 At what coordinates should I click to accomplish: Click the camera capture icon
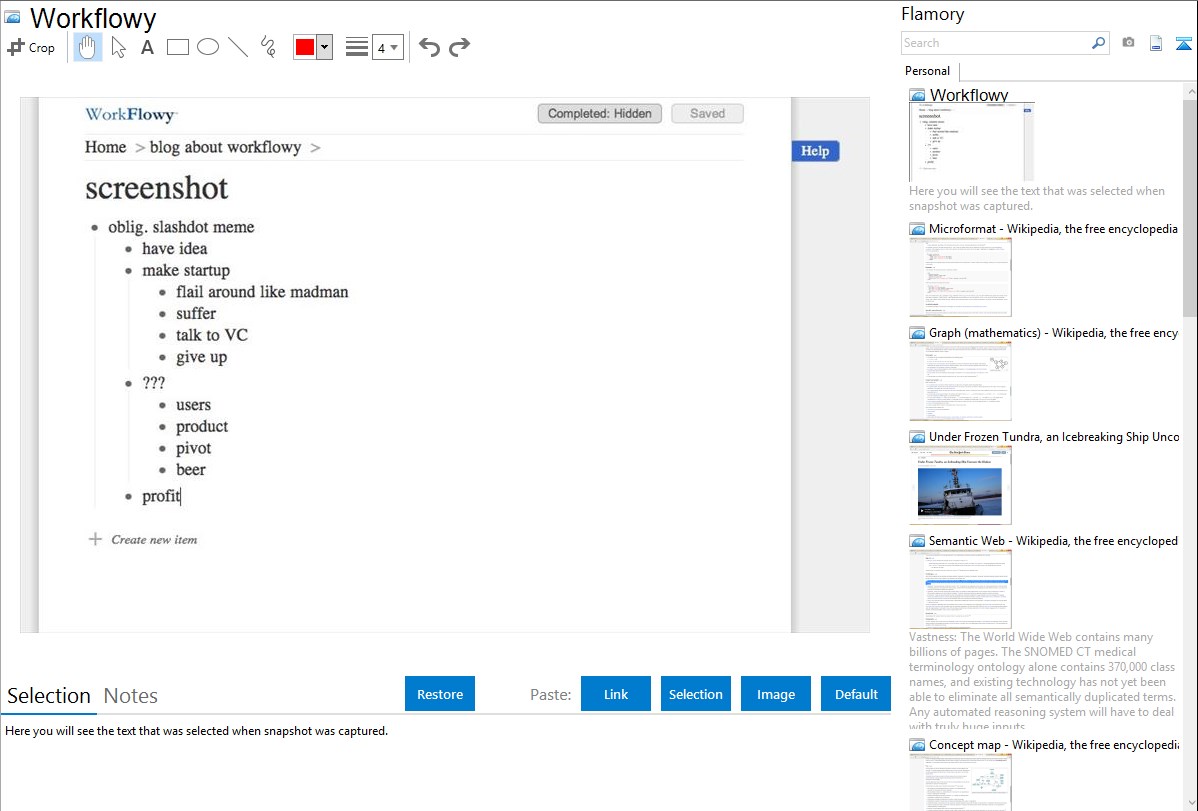[1128, 43]
